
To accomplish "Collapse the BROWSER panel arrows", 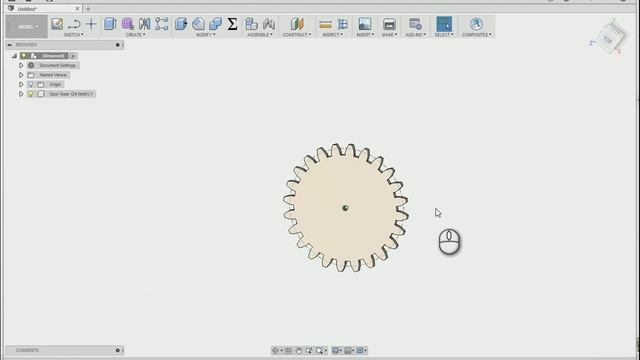I will click(x=9, y=45).
